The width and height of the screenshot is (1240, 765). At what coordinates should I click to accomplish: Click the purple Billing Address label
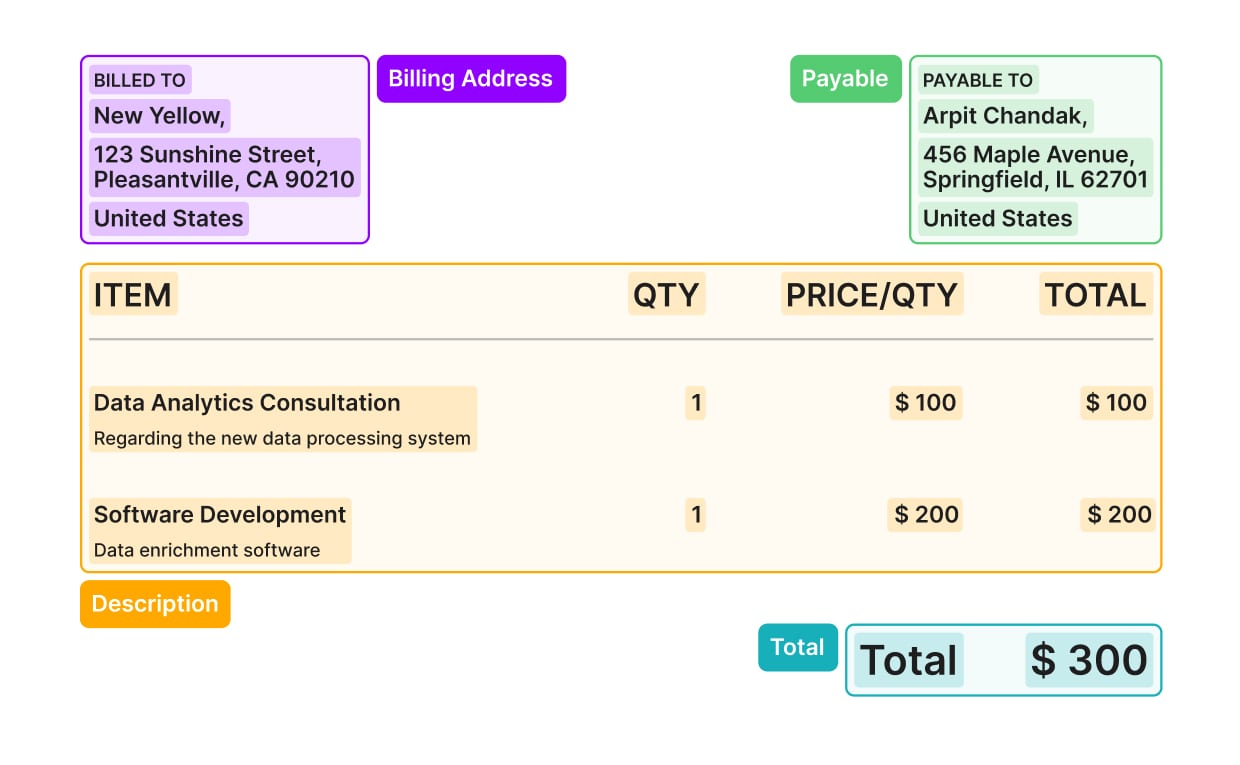coord(471,79)
